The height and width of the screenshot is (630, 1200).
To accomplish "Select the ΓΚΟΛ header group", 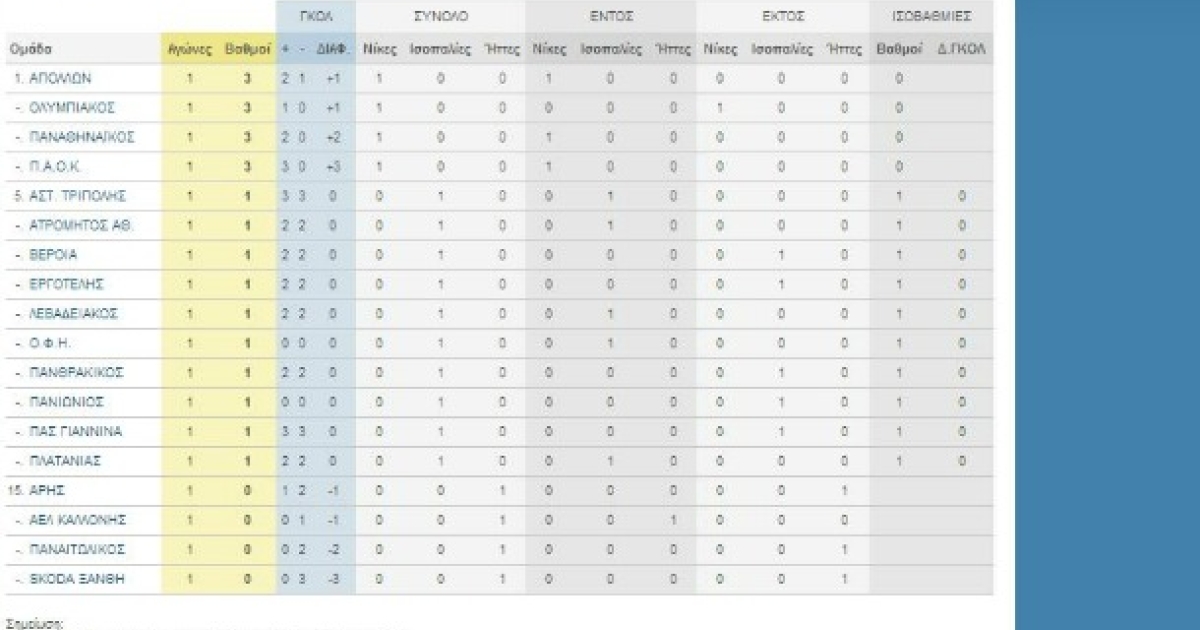I will (x=315, y=17).
